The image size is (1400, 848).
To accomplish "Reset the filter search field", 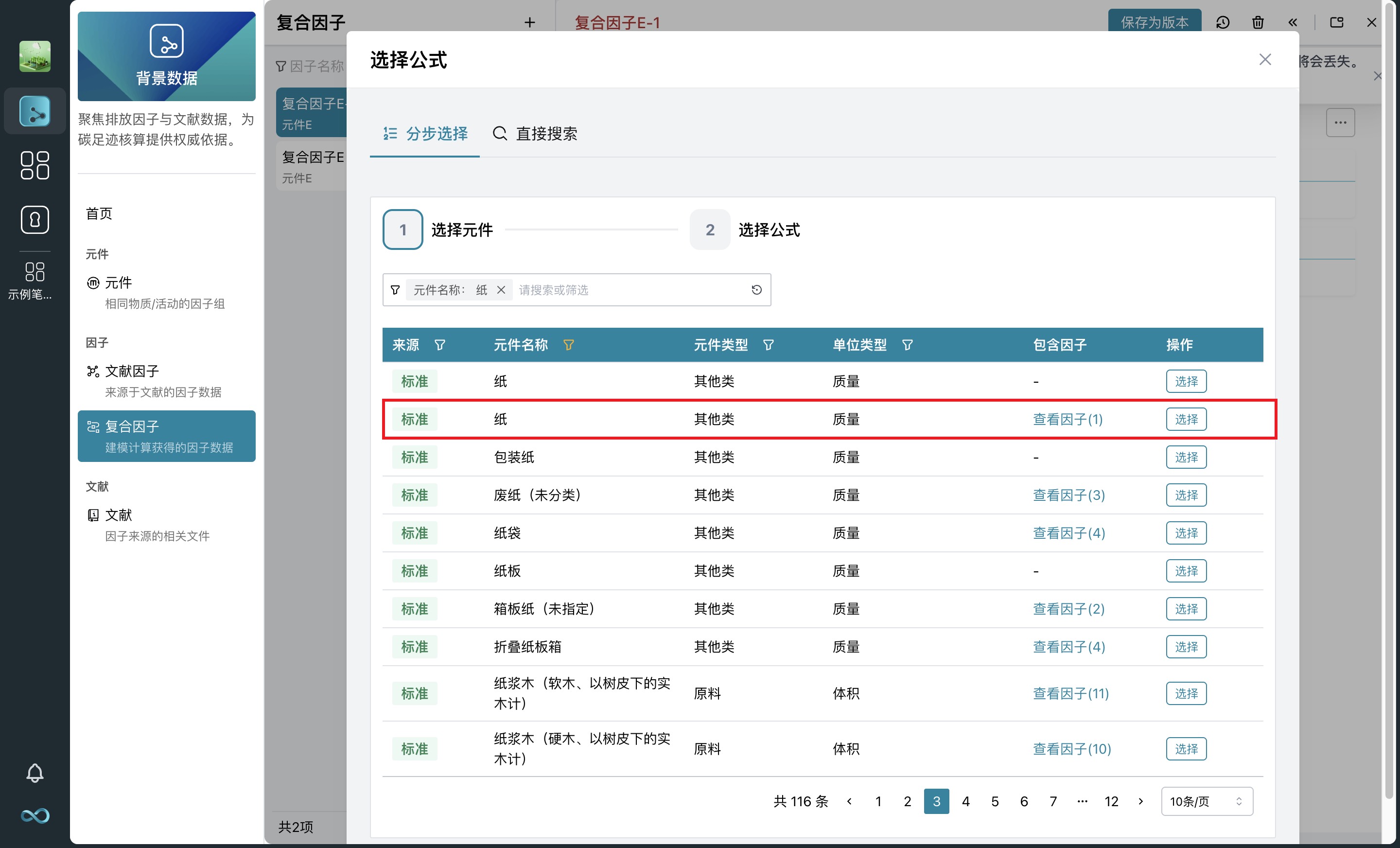I will [x=756, y=290].
